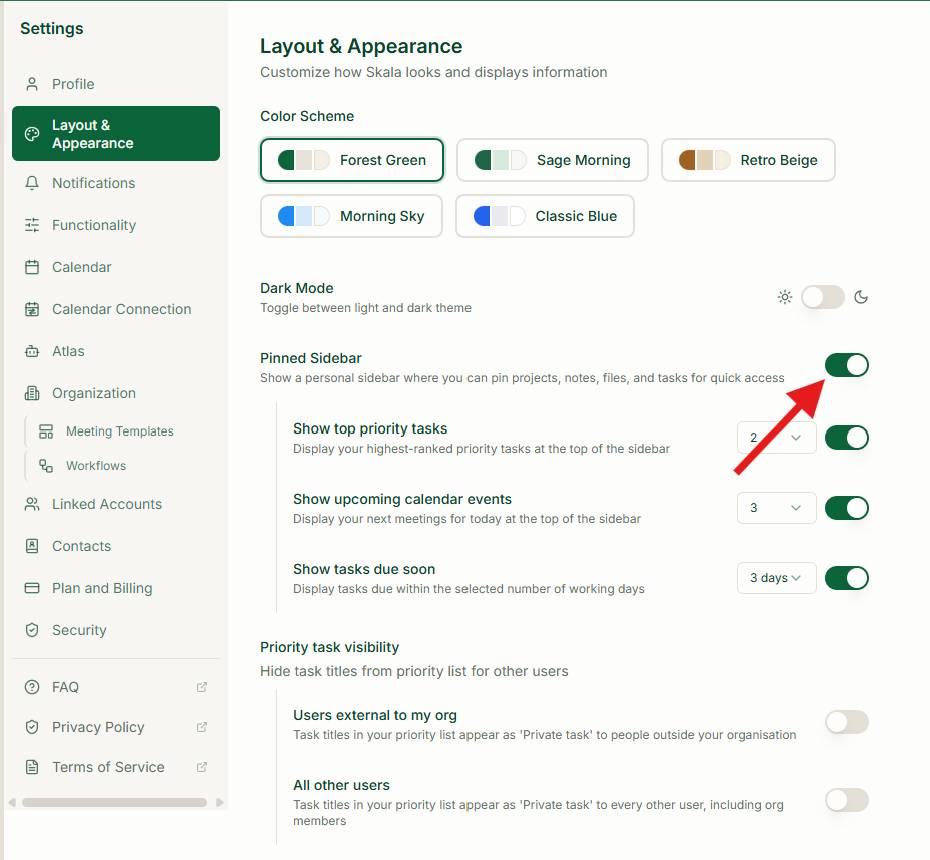This screenshot has height=860, width=930.
Task: Open the FAQ link
Action: [x=116, y=687]
